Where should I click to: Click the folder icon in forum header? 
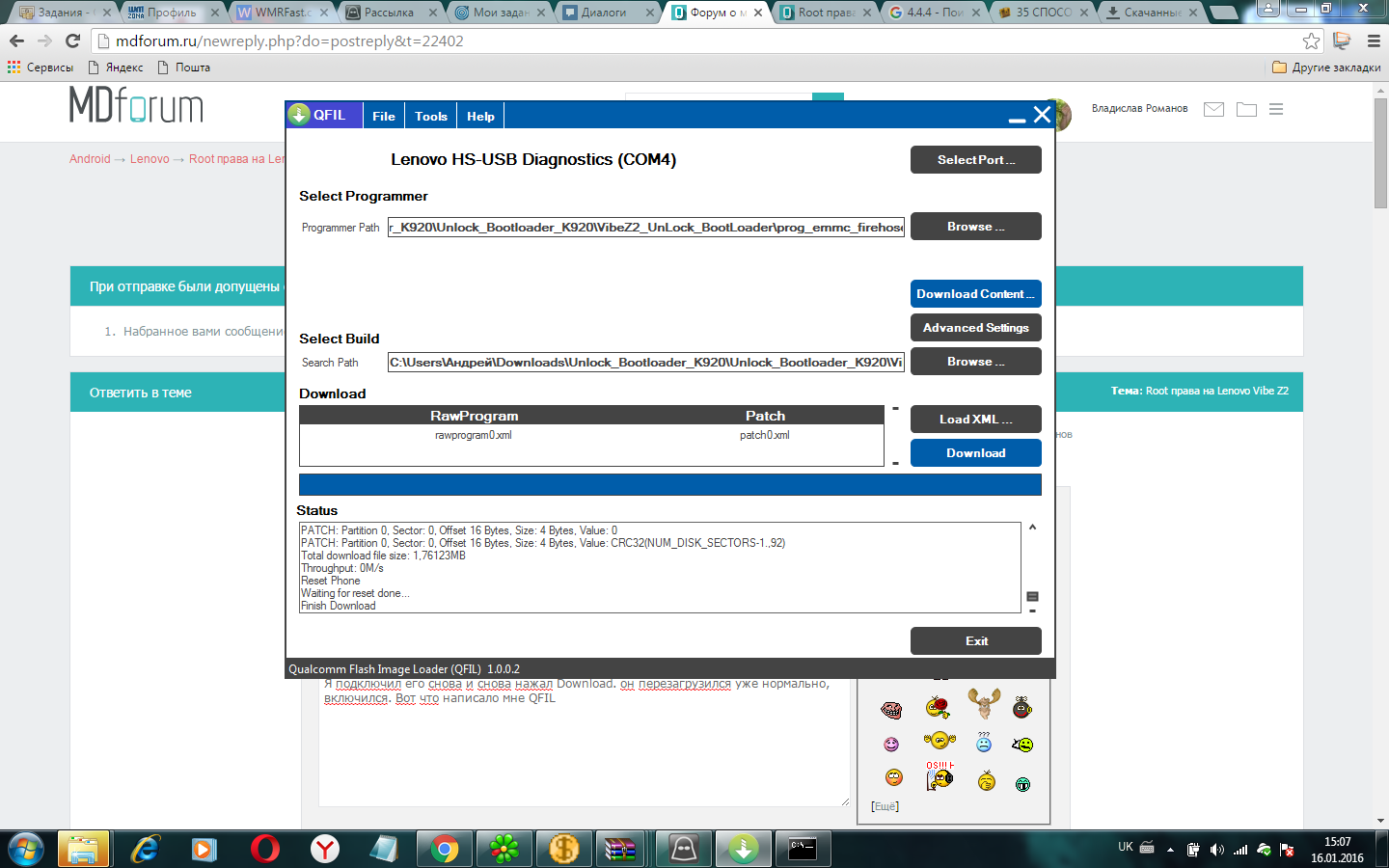tap(1247, 110)
